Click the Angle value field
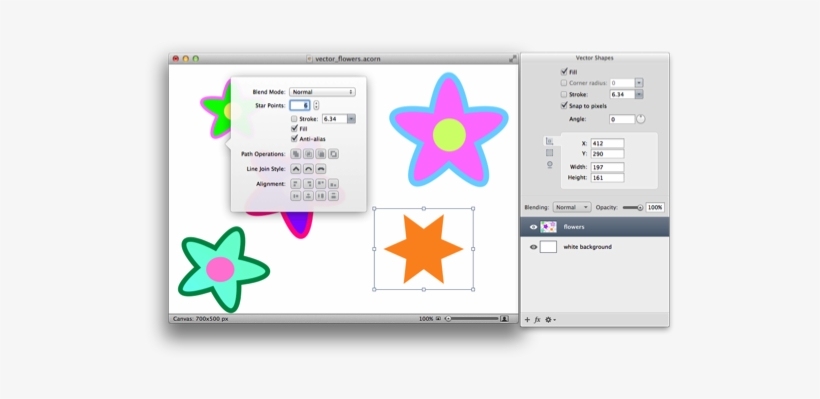820x399 pixels. pyautogui.click(x=622, y=119)
